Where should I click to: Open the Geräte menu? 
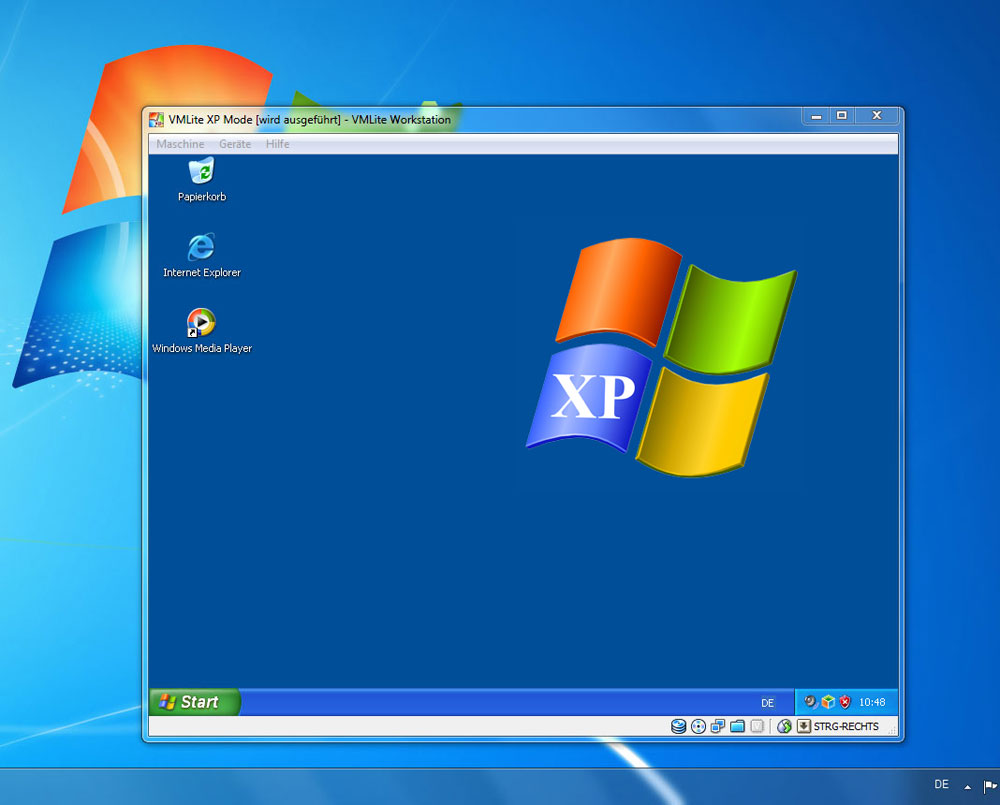pyautogui.click(x=235, y=144)
